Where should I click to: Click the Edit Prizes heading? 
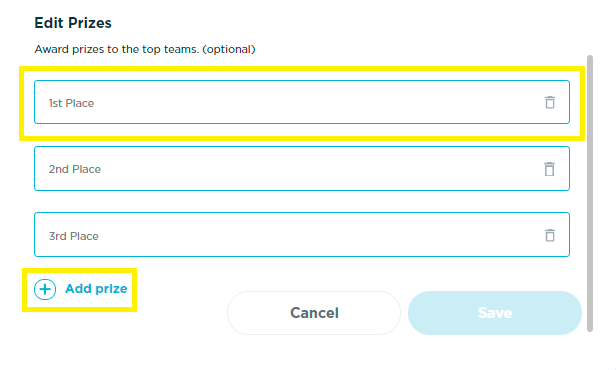pyautogui.click(x=73, y=23)
